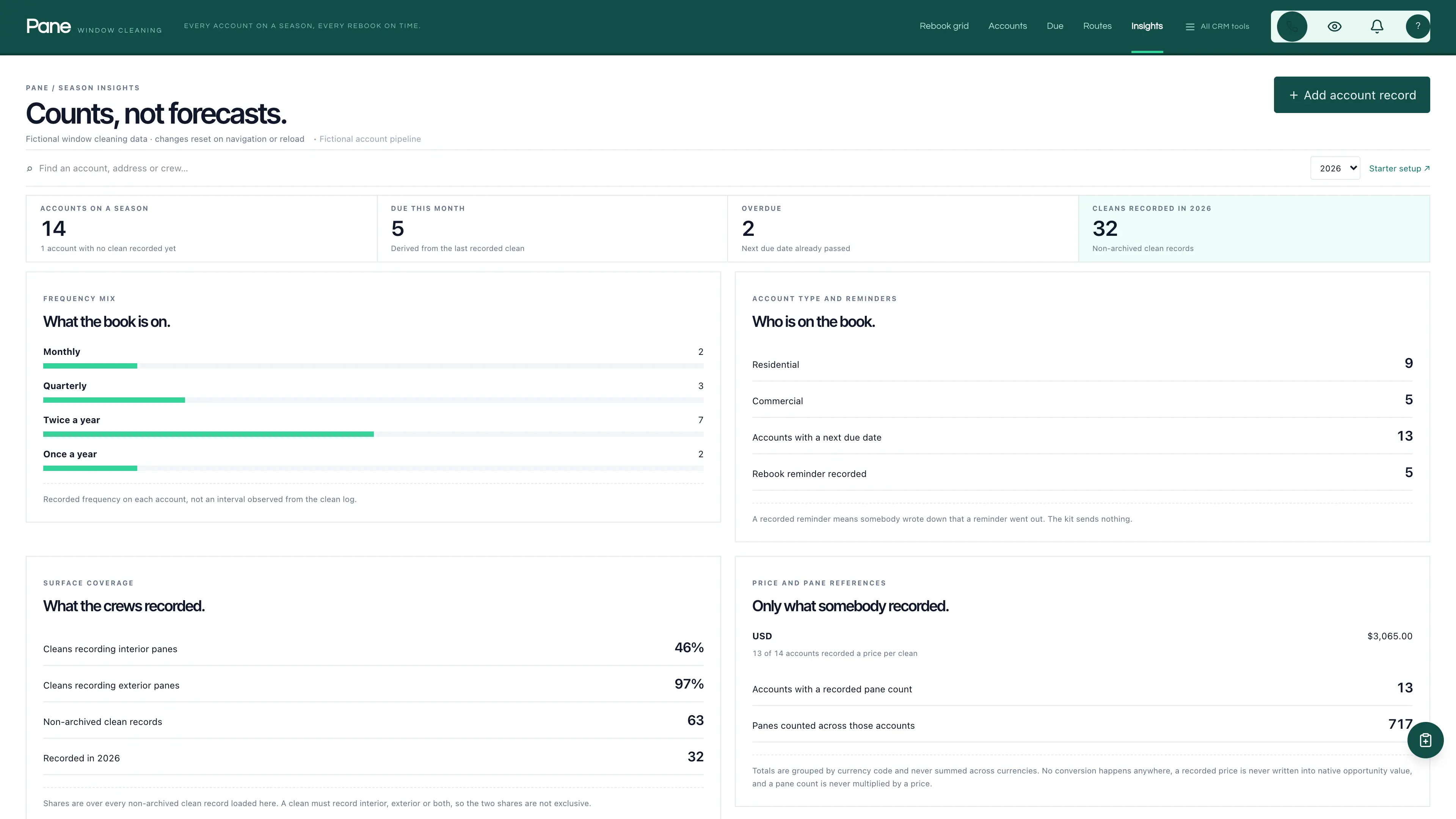Toggle the eye visibility icon in header

tap(1335, 27)
